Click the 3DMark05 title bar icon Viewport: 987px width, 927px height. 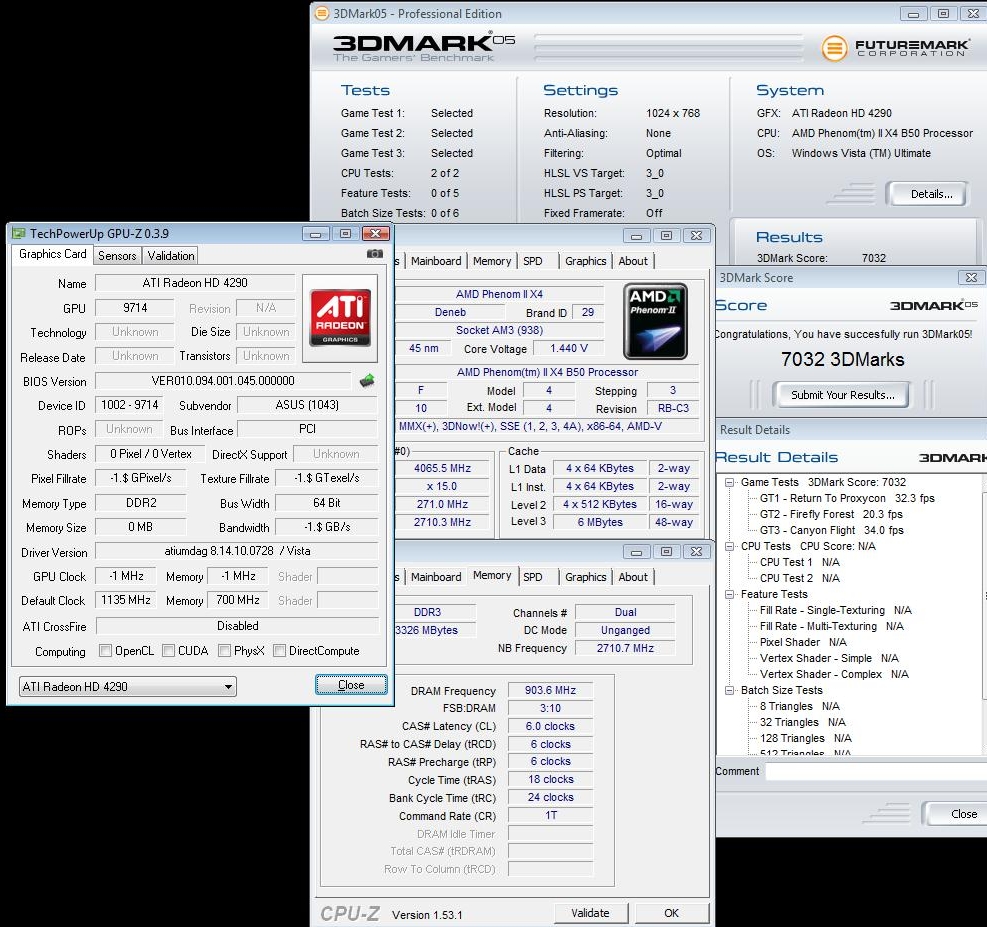point(321,14)
